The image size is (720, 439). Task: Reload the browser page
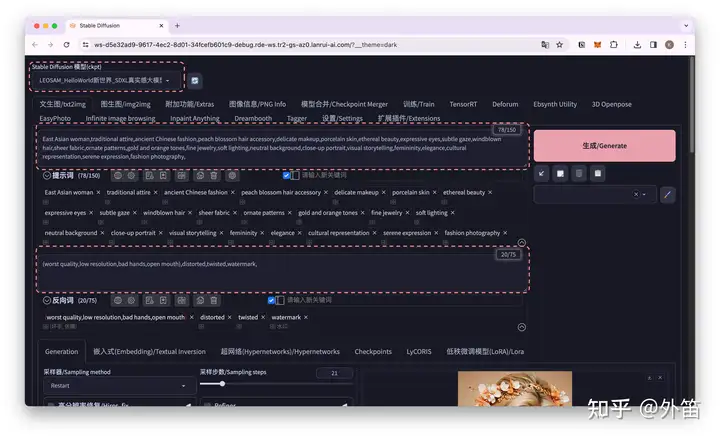[67, 45]
